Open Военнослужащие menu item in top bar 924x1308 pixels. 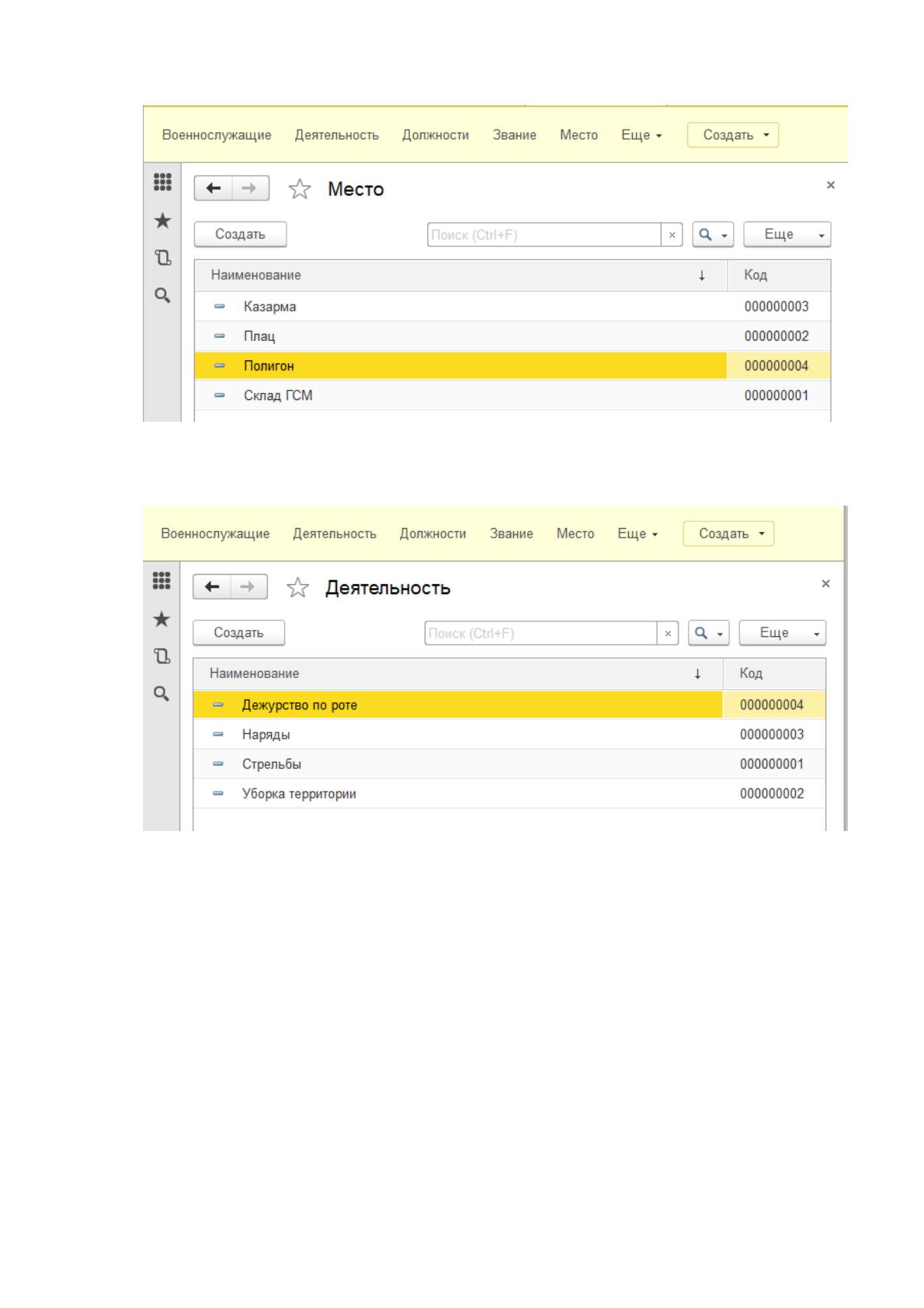coord(217,135)
